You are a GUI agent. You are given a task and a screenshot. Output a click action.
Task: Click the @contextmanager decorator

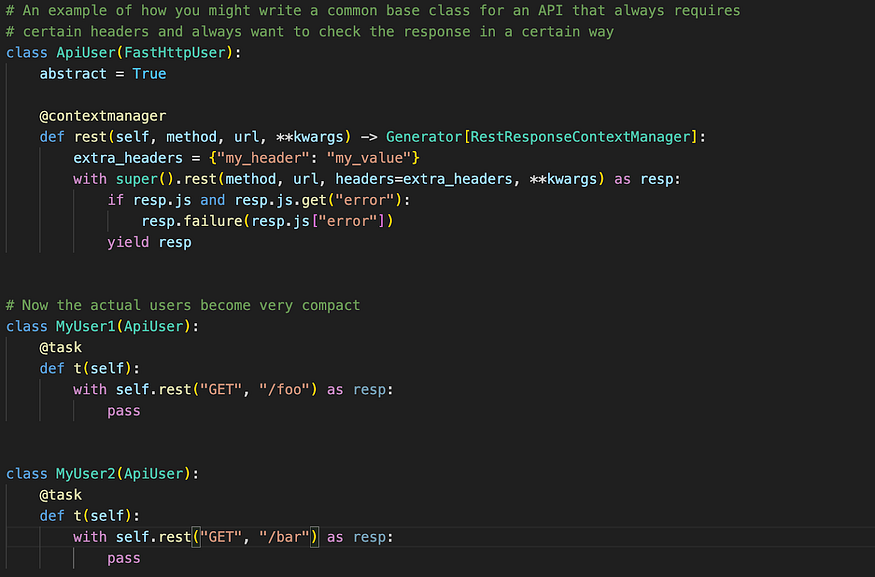pos(103,116)
